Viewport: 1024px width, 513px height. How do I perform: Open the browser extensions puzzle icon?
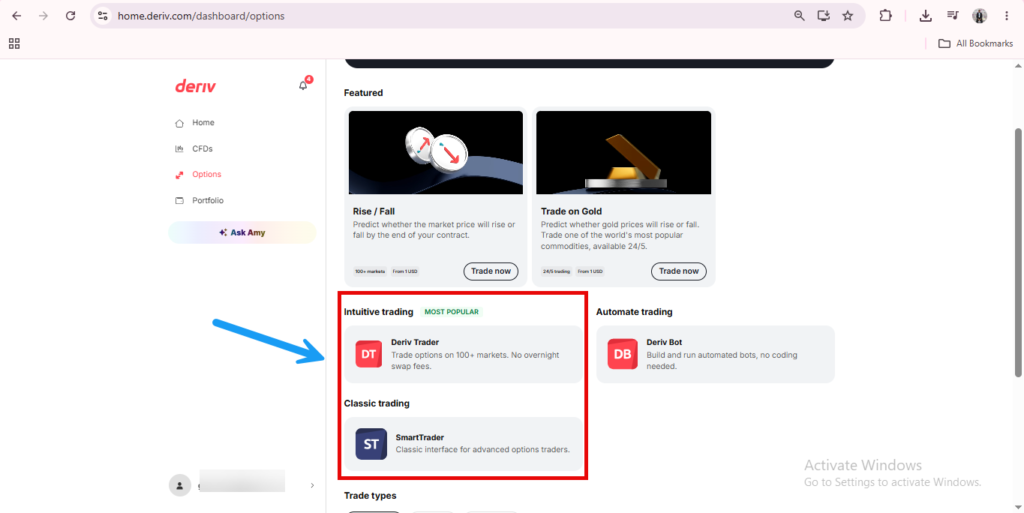886,16
